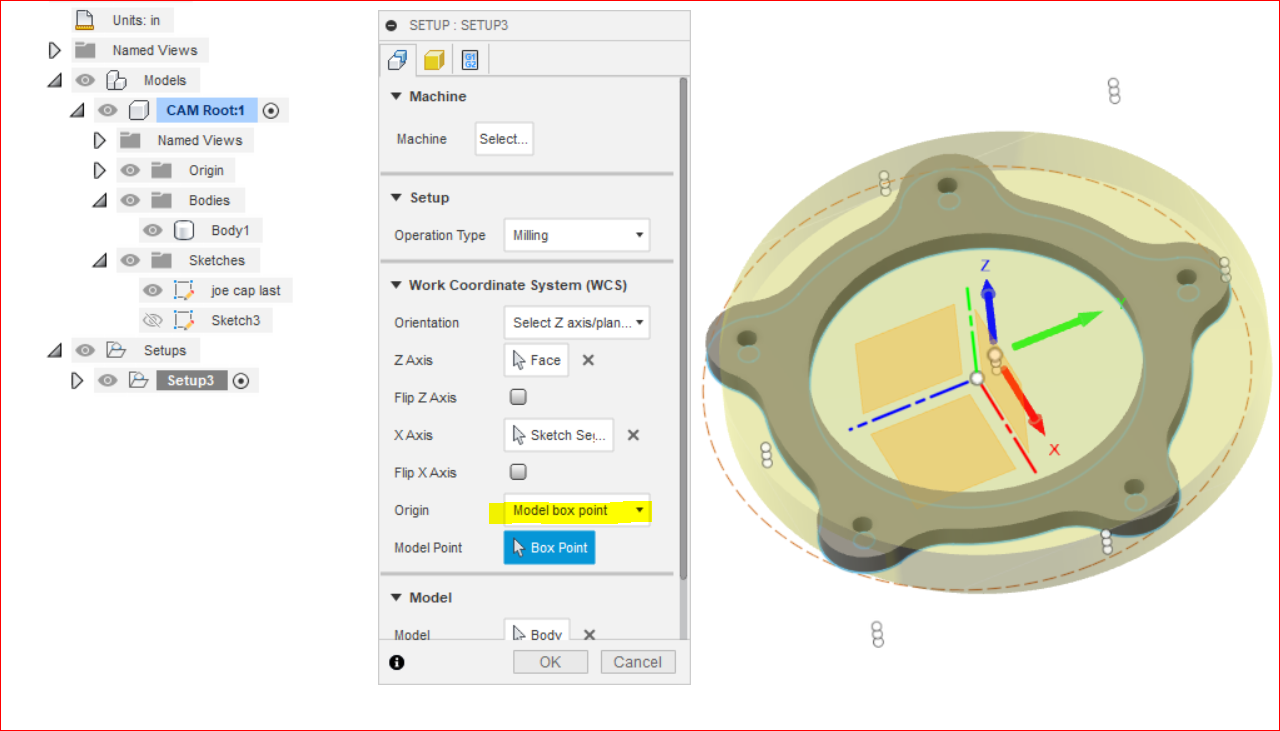Clear the X Axis sketch selection
The width and height of the screenshot is (1280, 731).
click(633, 435)
